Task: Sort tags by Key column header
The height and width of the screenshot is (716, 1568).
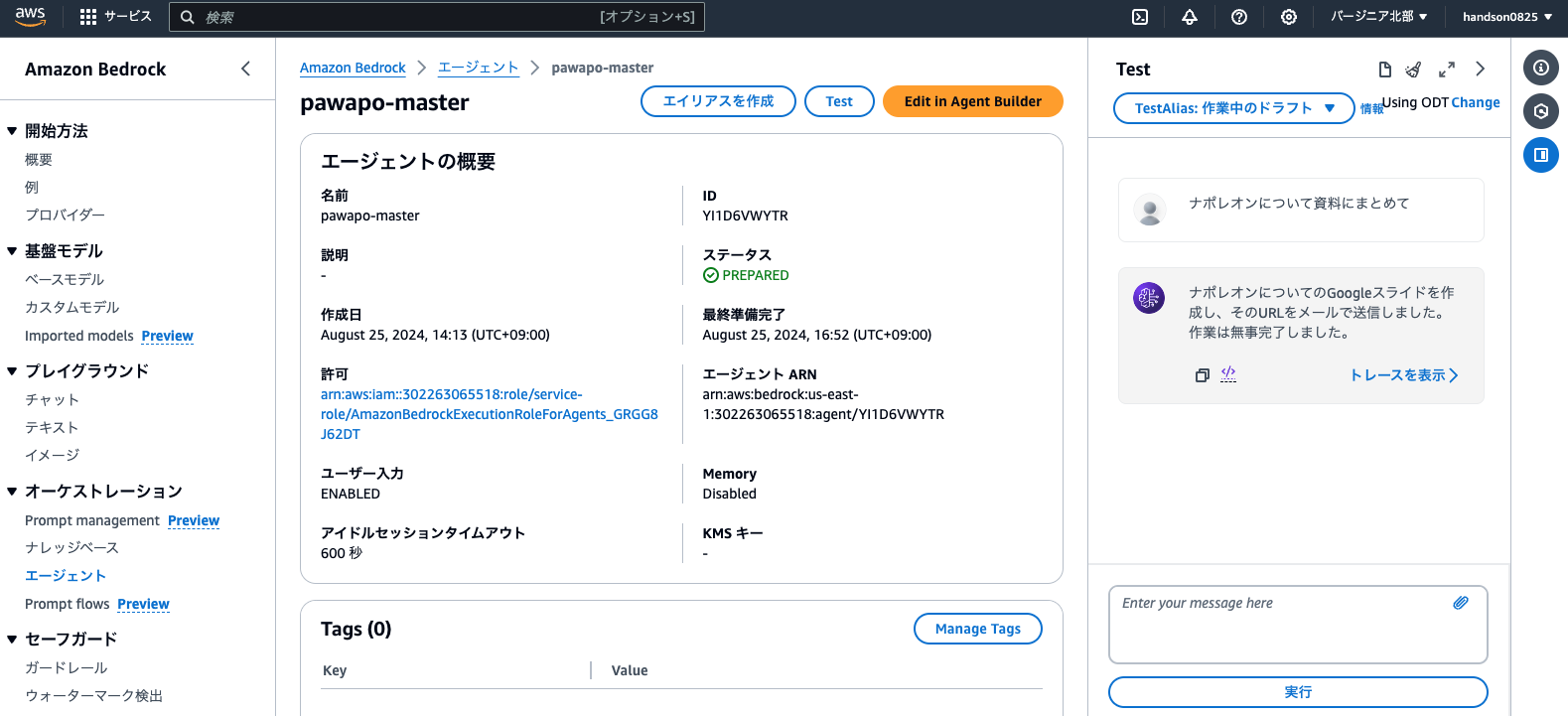Action: [335, 670]
